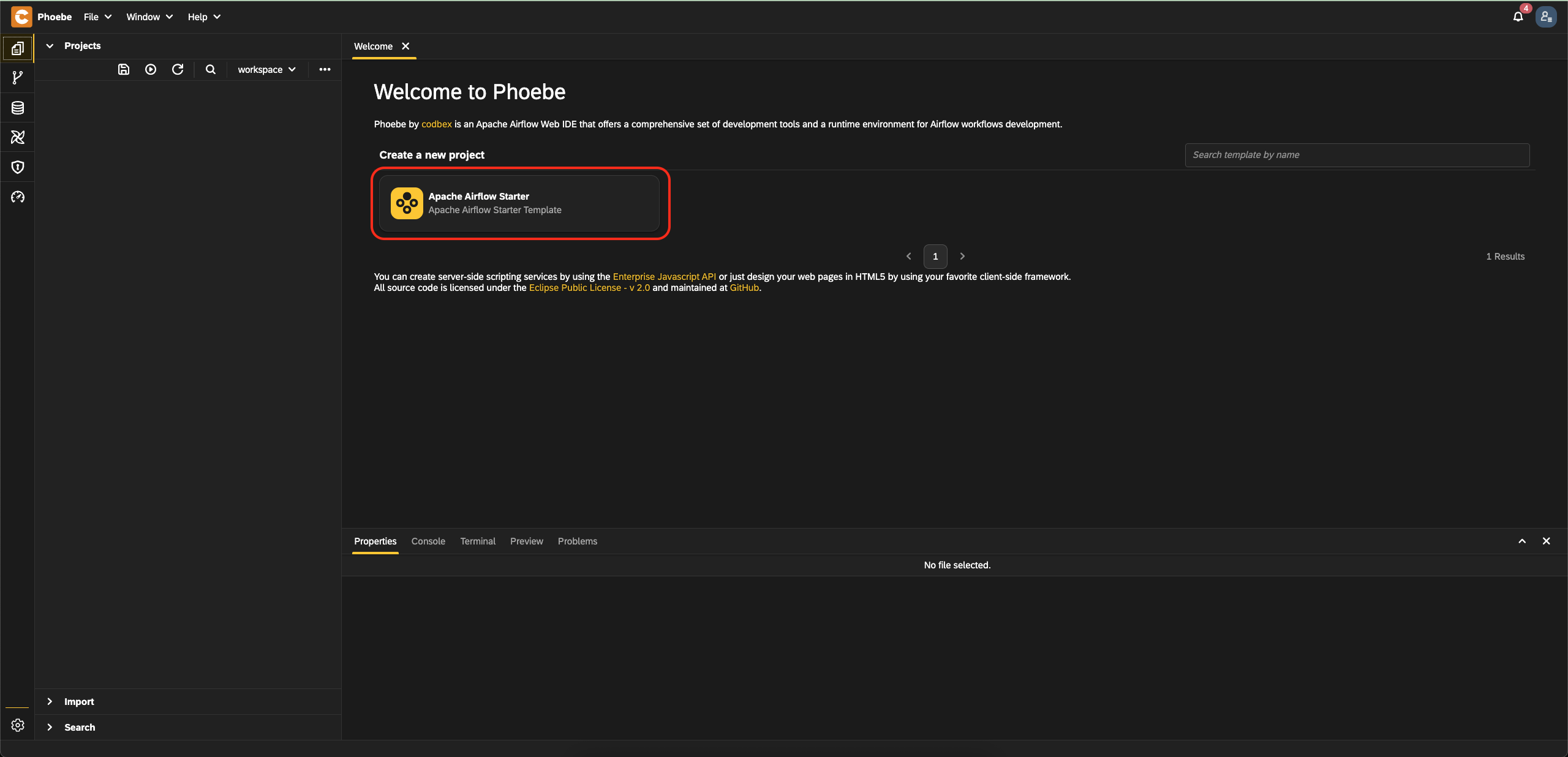Switch to the Terminal tab
The width and height of the screenshot is (1568, 757).
(x=478, y=541)
